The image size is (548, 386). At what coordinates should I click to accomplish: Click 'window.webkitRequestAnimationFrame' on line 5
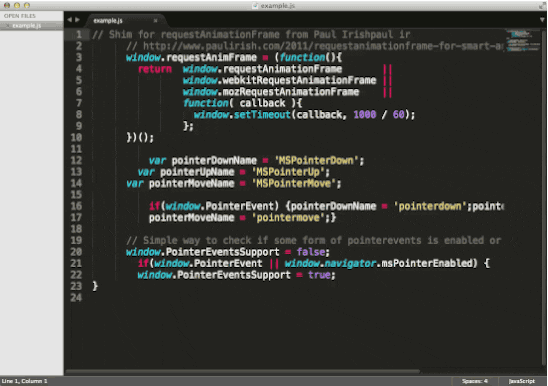tap(280, 80)
